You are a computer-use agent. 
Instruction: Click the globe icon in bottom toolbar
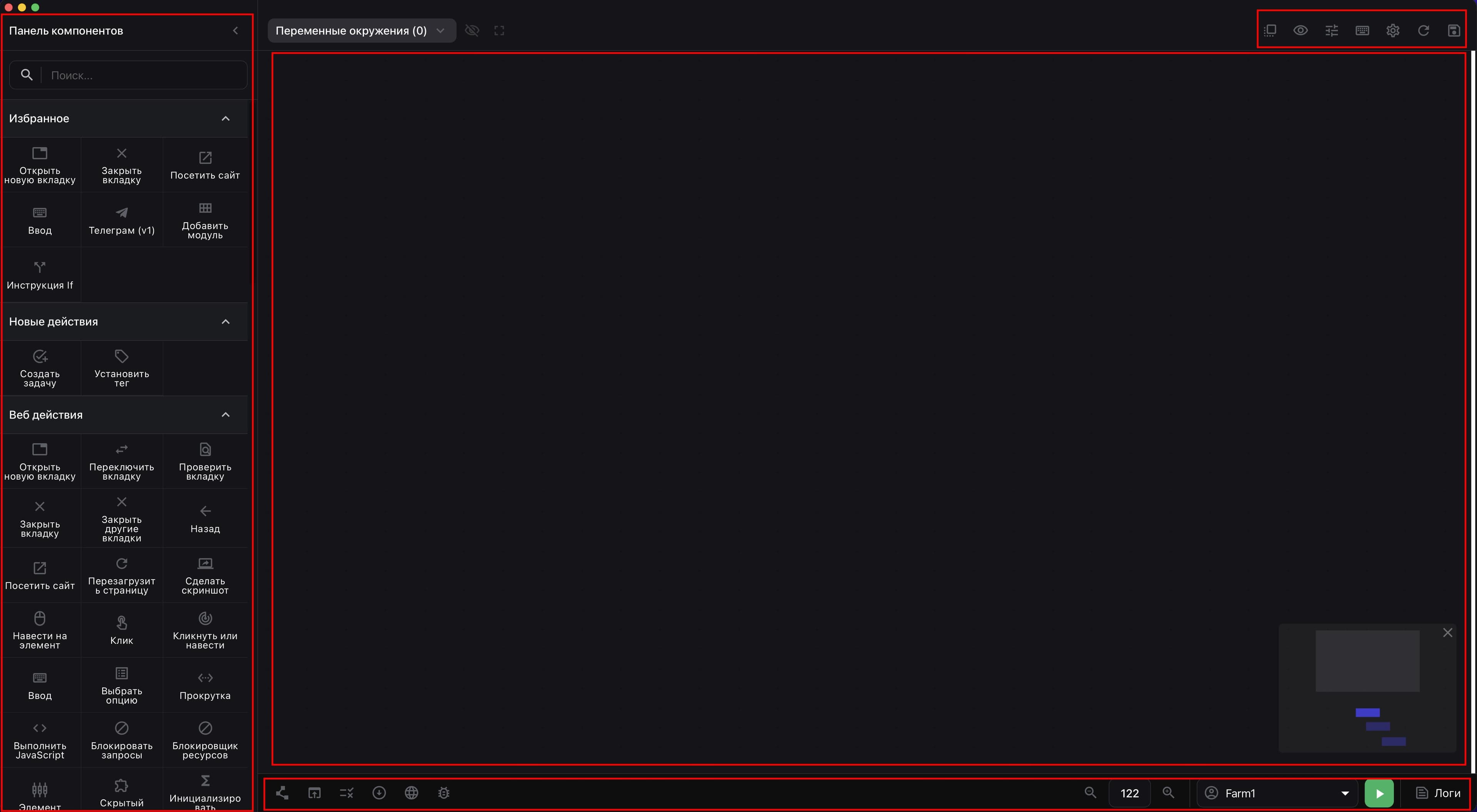click(x=411, y=792)
